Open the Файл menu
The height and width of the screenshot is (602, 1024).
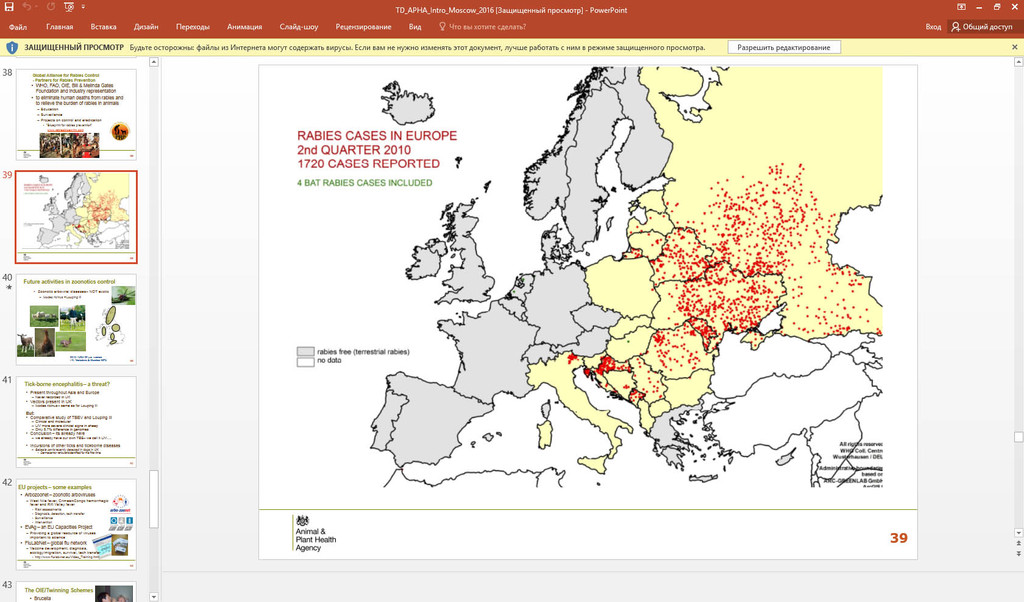point(16,27)
